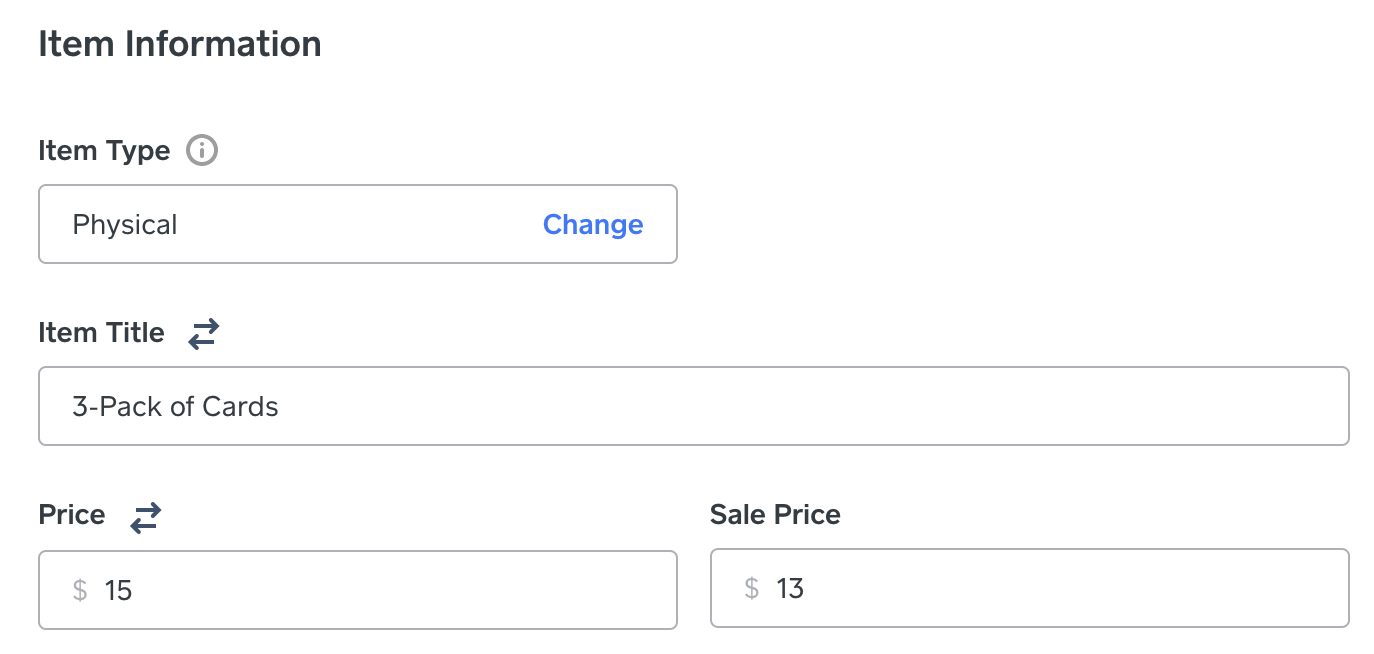
Task: Click the Item Type info icon
Action: tap(202, 151)
